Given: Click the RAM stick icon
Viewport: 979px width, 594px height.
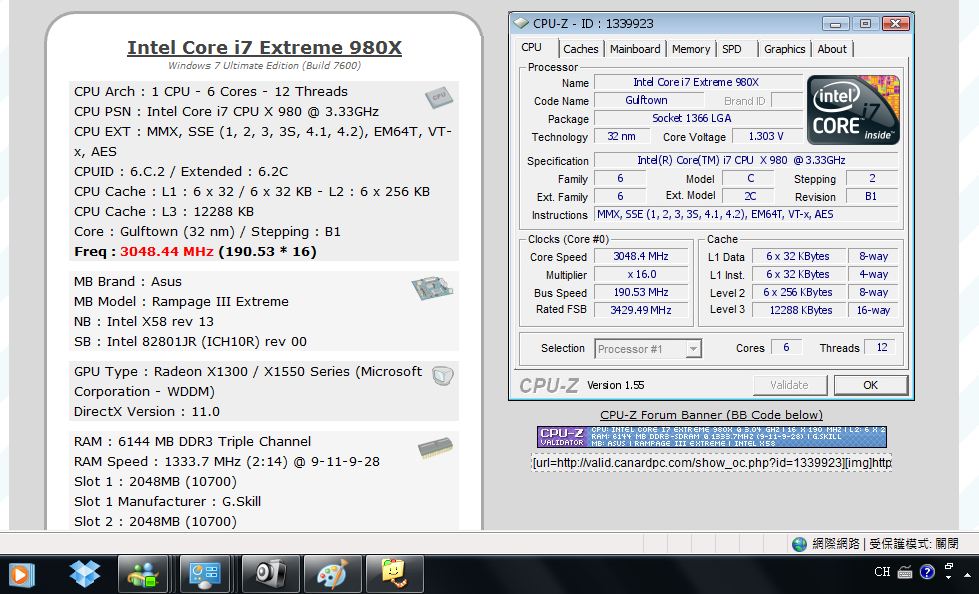Looking at the screenshot, I should (x=435, y=447).
